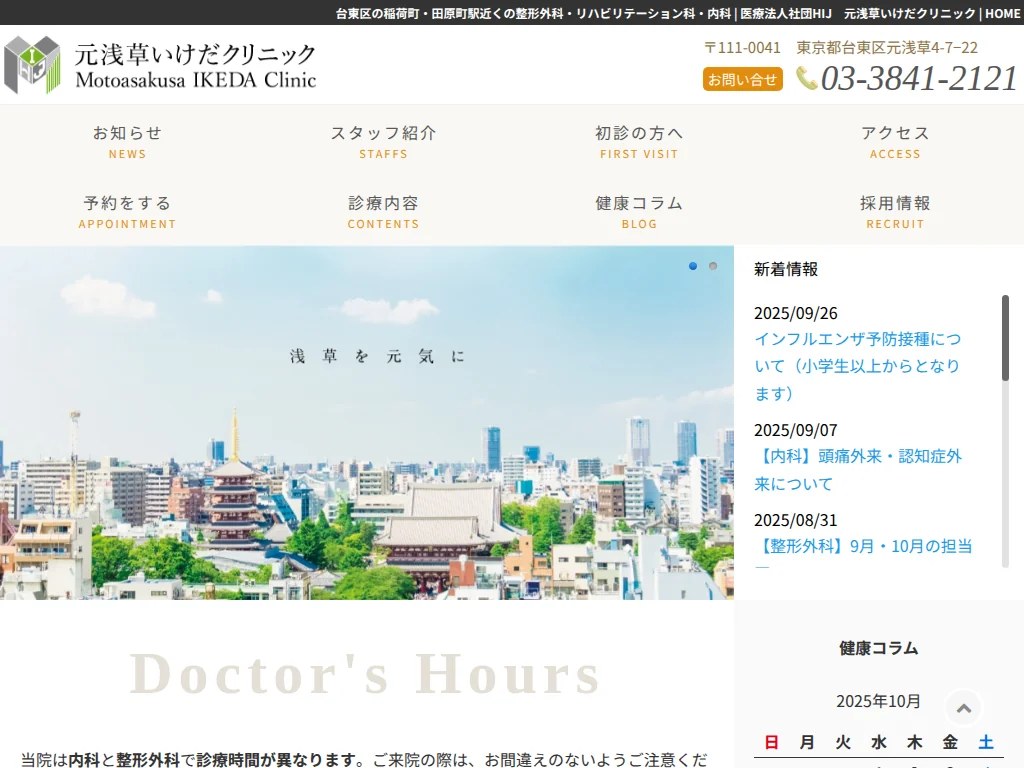The width and height of the screenshot is (1024, 768).
Task: Click the 元浅草いけだクリニック title text
Action: click(x=195, y=54)
